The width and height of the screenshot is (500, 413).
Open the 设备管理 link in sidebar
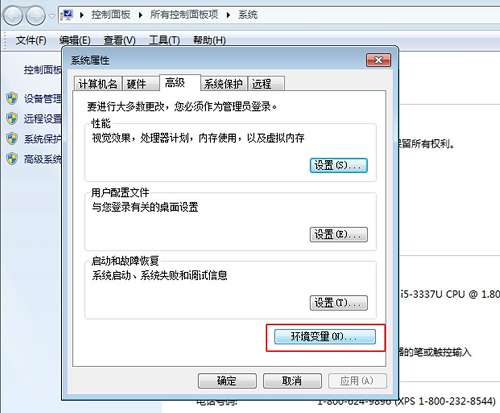tap(43, 98)
